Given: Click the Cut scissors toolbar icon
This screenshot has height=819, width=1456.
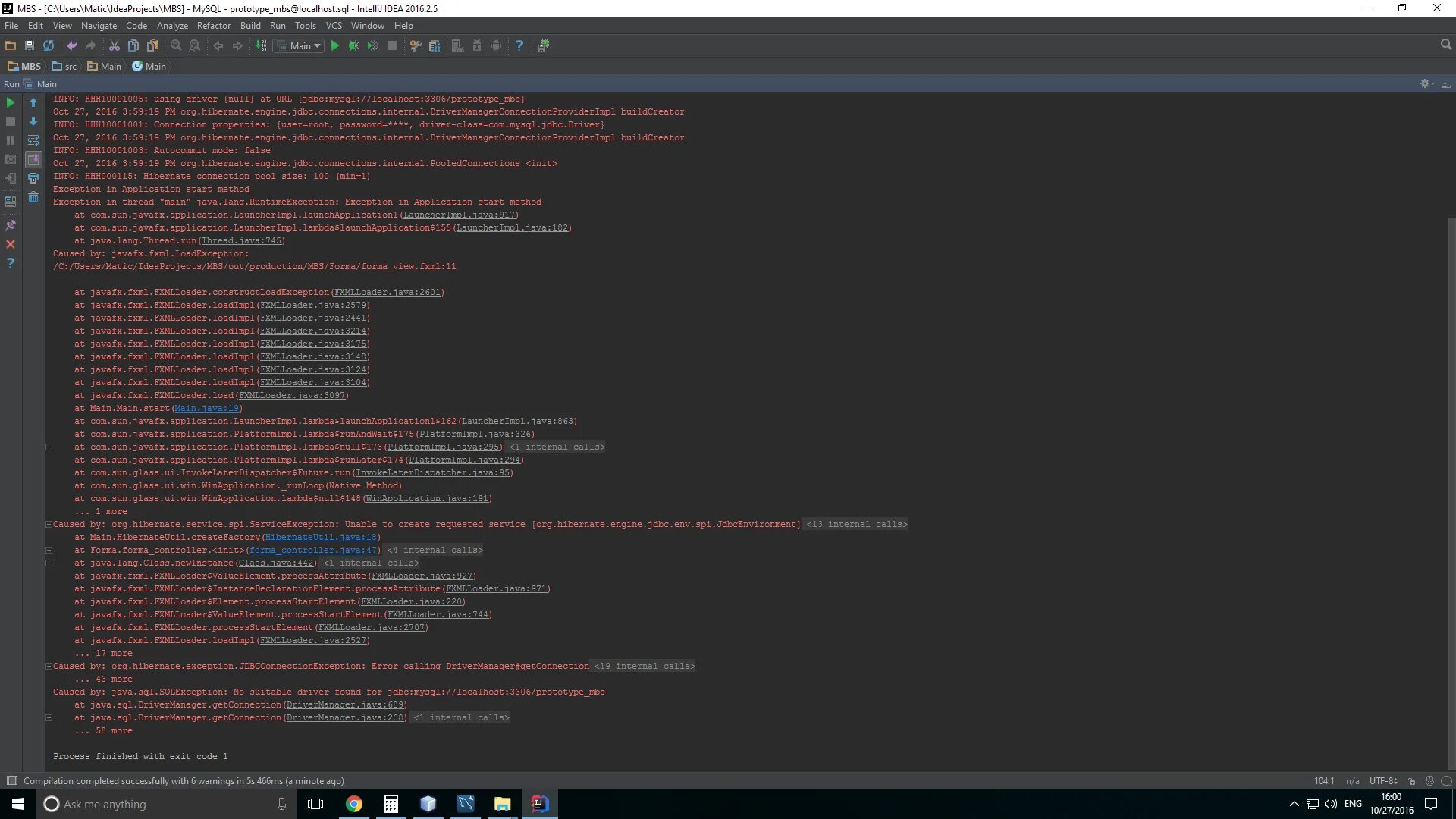Looking at the screenshot, I should tap(115, 46).
